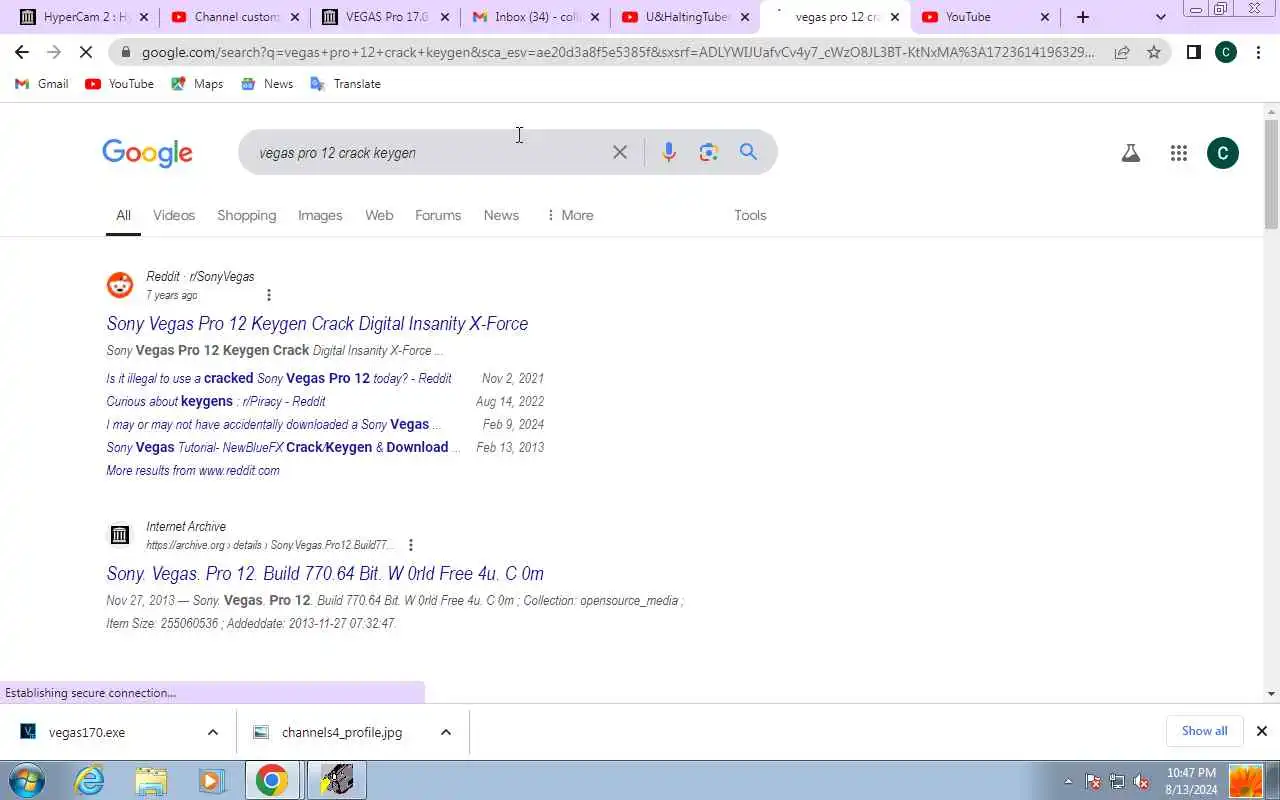Toggle Chrome side panel icon
The height and width of the screenshot is (800, 1280).
(1193, 52)
